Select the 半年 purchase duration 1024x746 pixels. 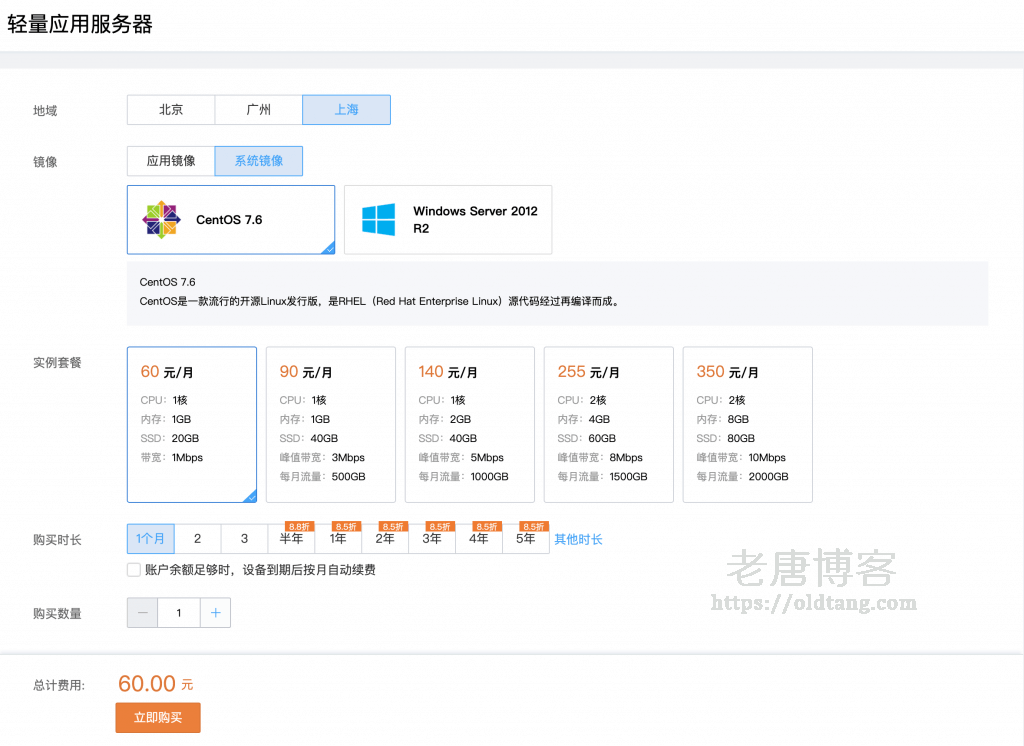[291, 538]
